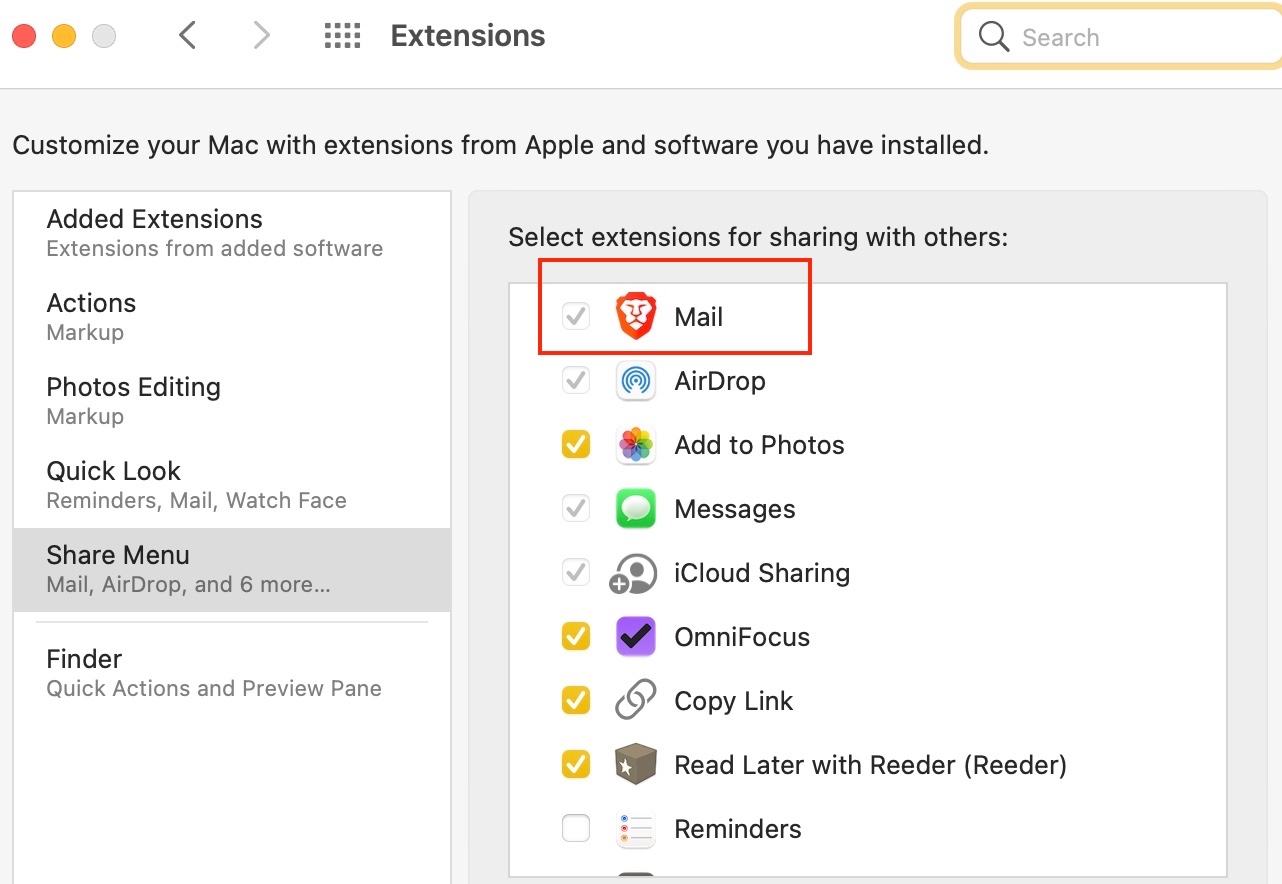Image resolution: width=1282 pixels, height=884 pixels.
Task: Click the Copy Link chain icon
Action: coord(635,701)
